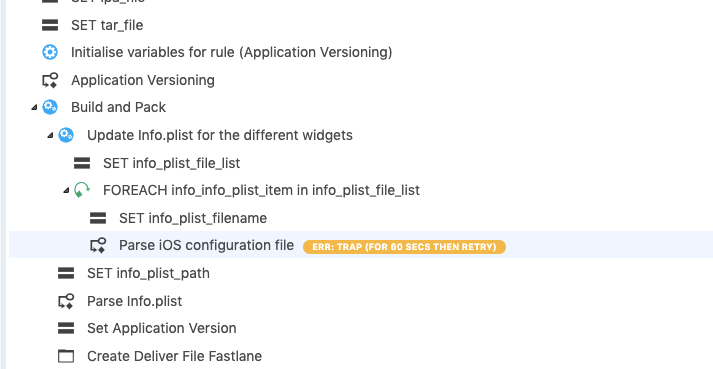713x369 pixels.
Task: Select the Parse Info.plist step label
Action: [135, 301]
